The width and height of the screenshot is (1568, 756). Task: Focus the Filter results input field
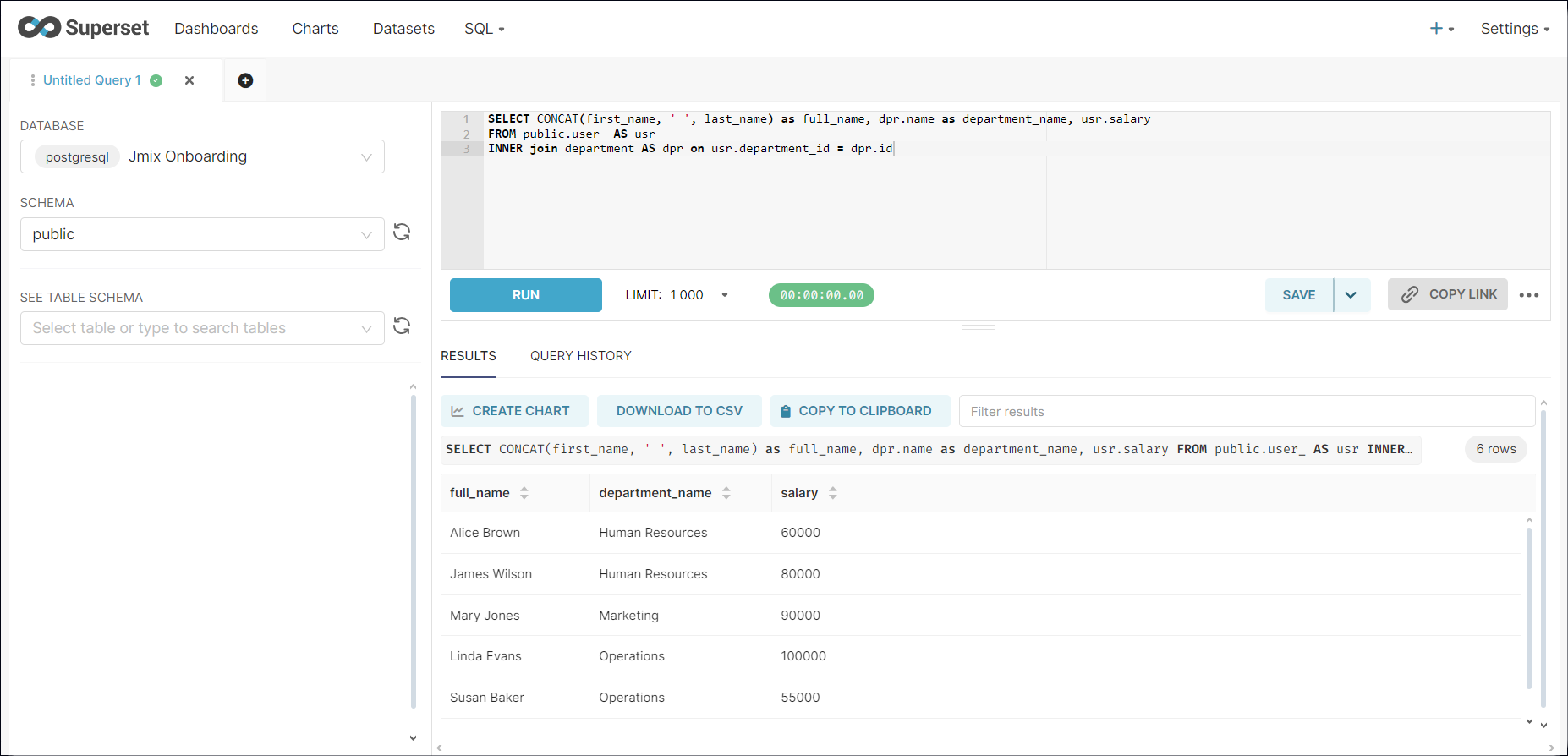1246,412
